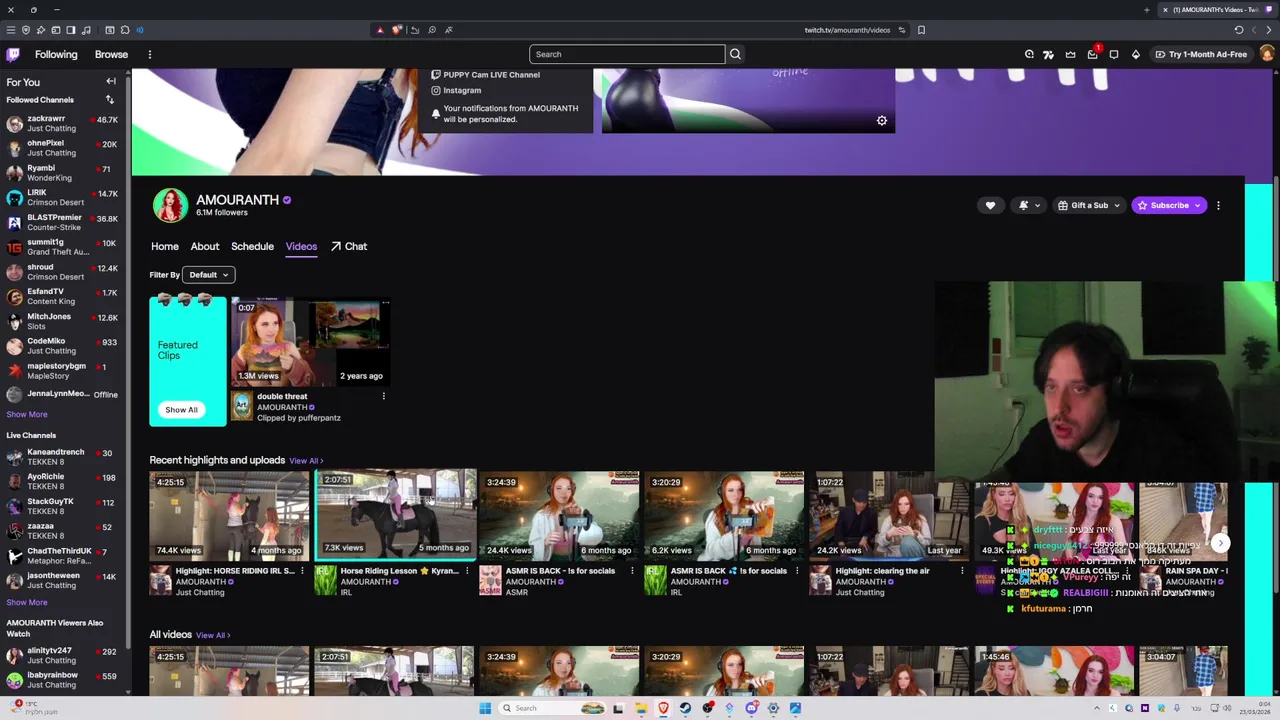Open Steam from the taskbar
This screenshot has height=720, width=1280.
[685, 708]
